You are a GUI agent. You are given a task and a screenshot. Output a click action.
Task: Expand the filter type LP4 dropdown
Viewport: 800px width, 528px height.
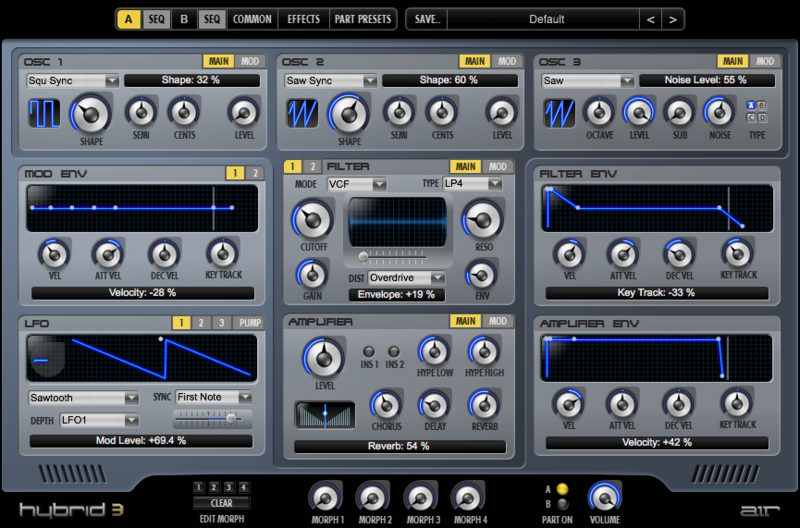coord(474,184)
